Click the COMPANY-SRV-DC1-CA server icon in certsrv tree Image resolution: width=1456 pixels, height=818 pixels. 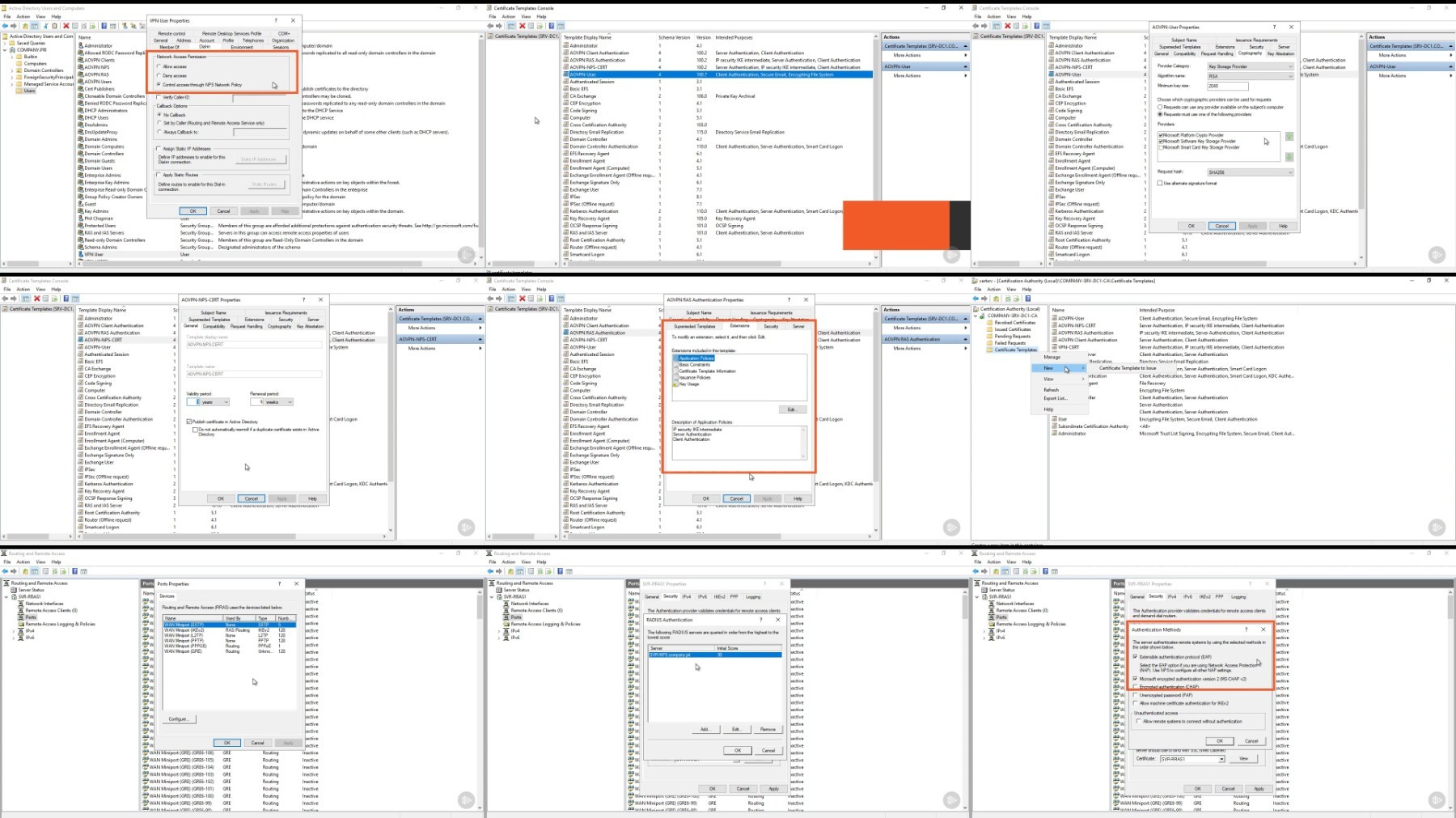point(984,316)
